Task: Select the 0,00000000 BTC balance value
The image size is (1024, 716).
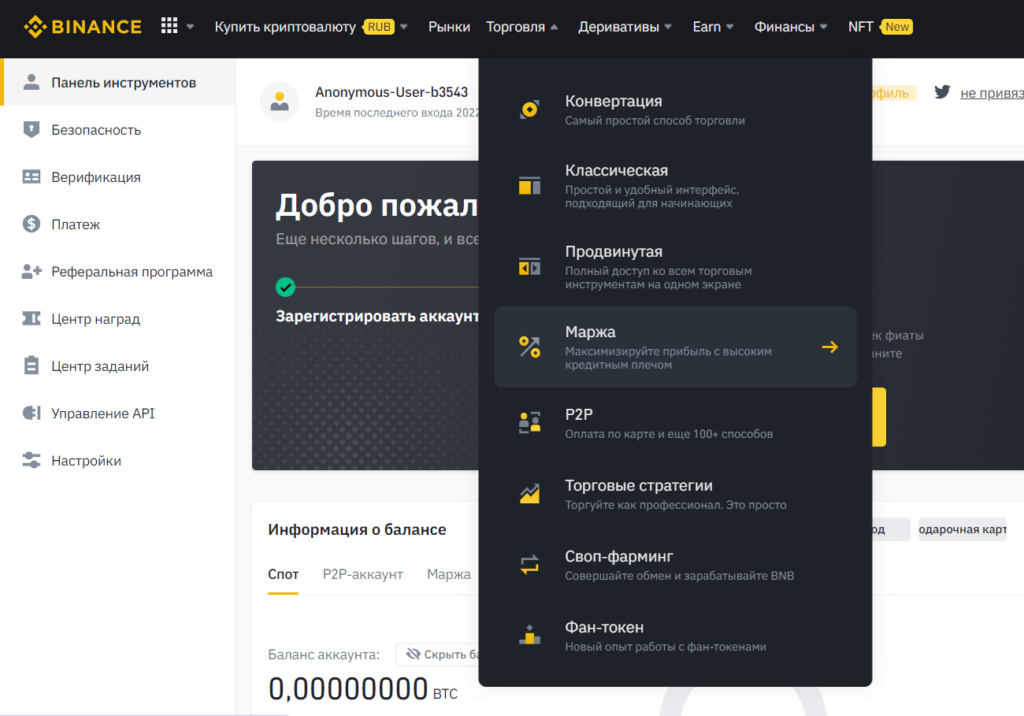Action: tap(363, 689)
